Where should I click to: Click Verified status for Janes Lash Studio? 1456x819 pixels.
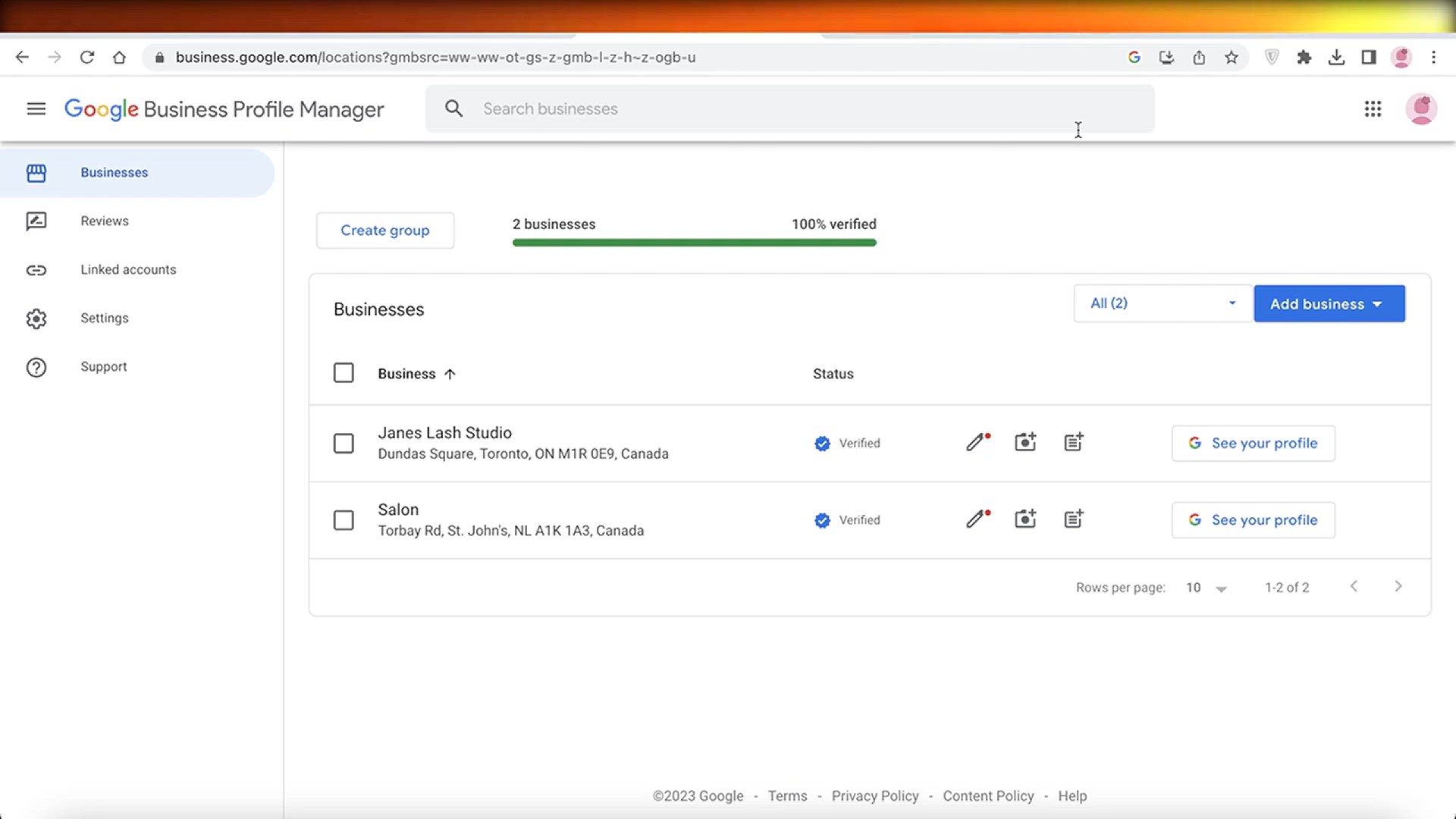click(847, 443)
